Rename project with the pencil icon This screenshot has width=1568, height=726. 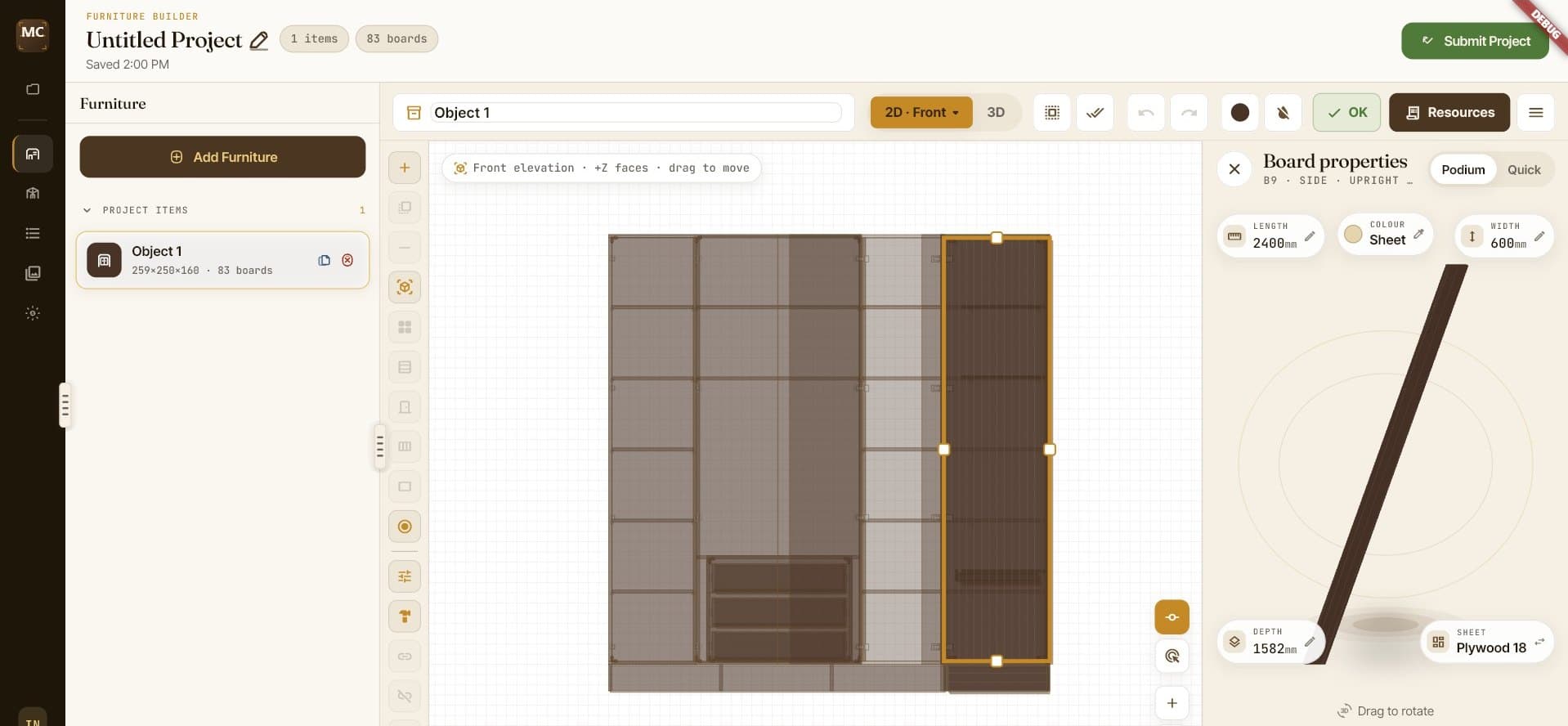[x=259, y=40]
